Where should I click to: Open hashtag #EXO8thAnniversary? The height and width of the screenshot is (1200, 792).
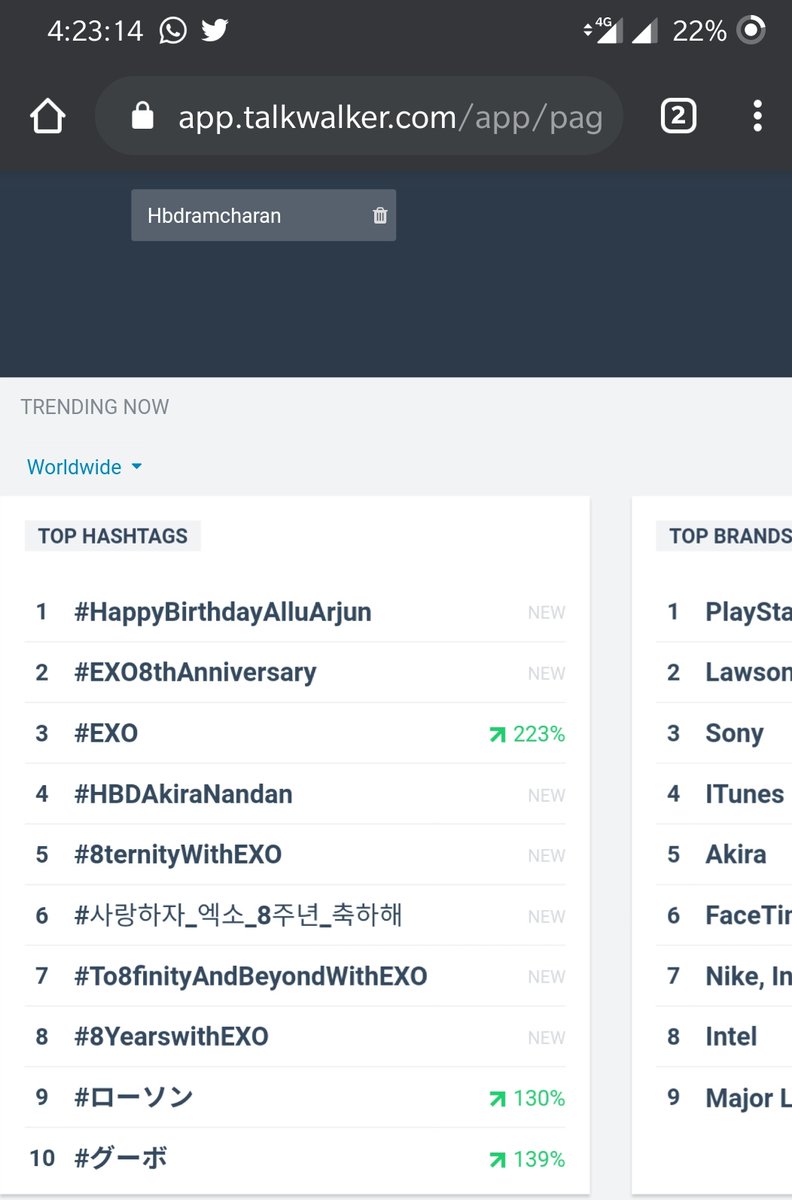(x=195, y=673)
